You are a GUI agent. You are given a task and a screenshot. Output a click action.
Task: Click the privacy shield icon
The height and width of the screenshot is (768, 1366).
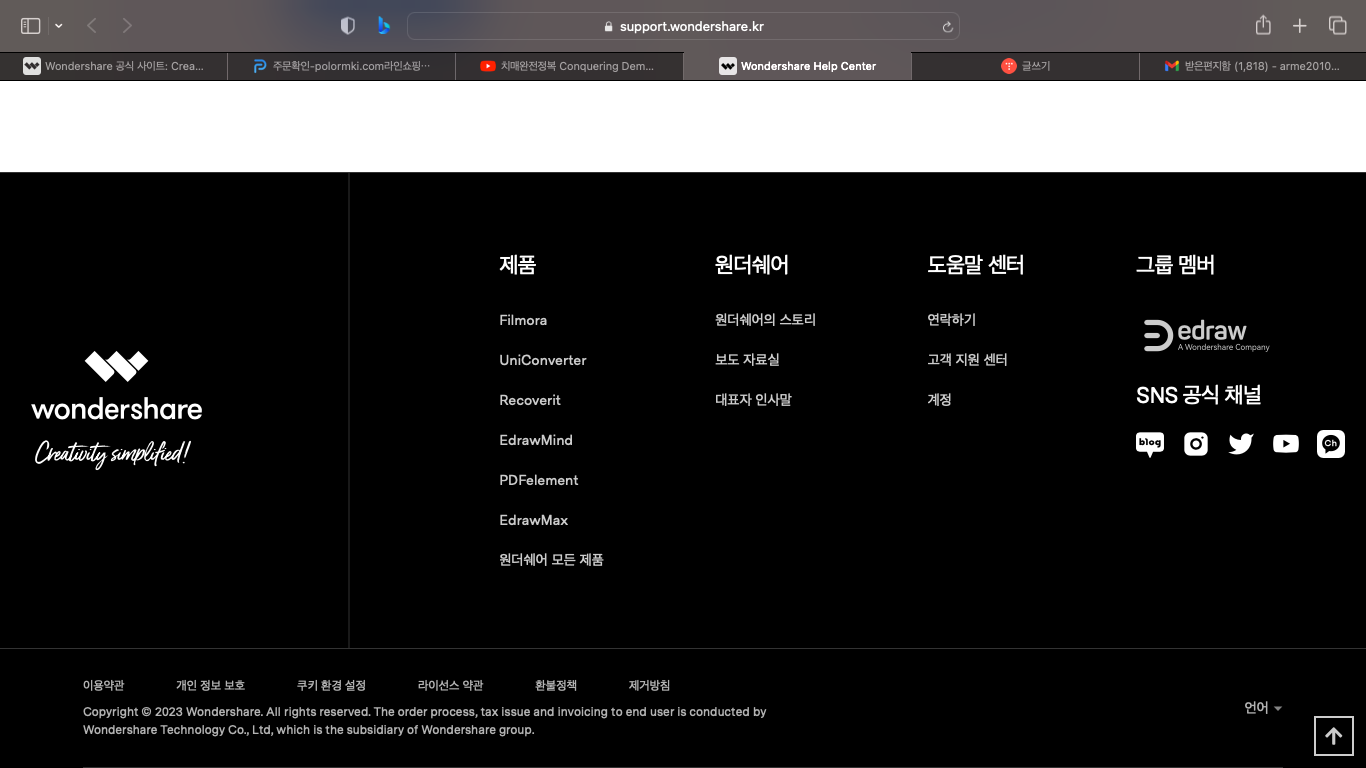coord(348,26)
